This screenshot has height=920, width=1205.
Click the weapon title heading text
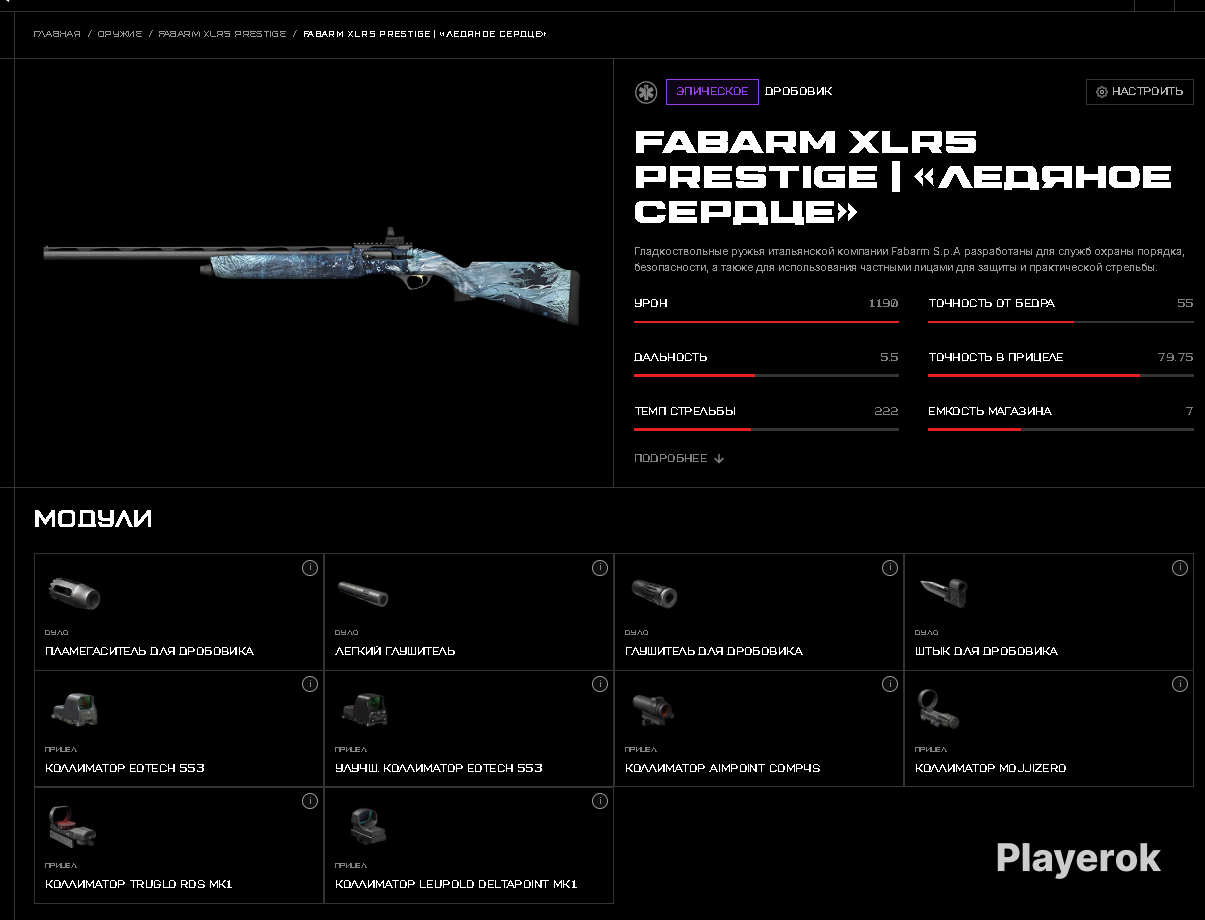tap(903, 176)
